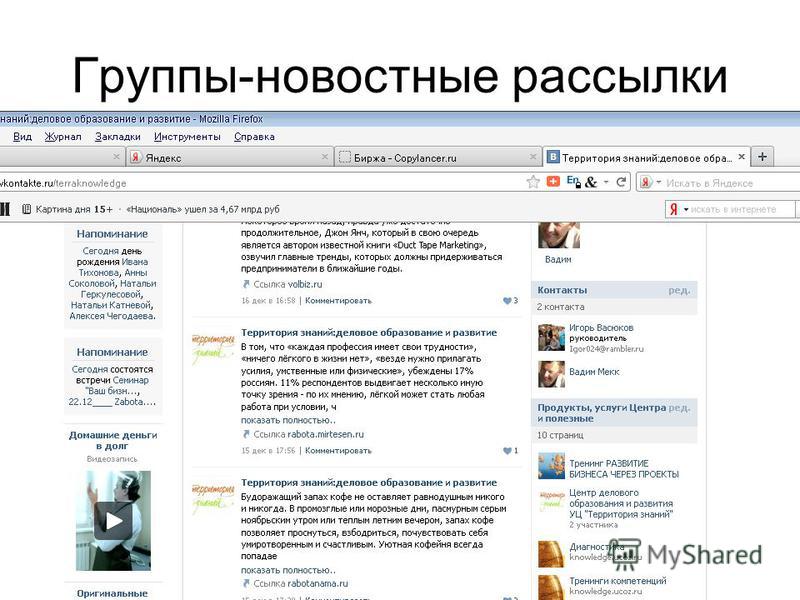This screenshot has width=800, height=600.
Task: Open Тренинги компетенций page link
Action: point(617,581)
